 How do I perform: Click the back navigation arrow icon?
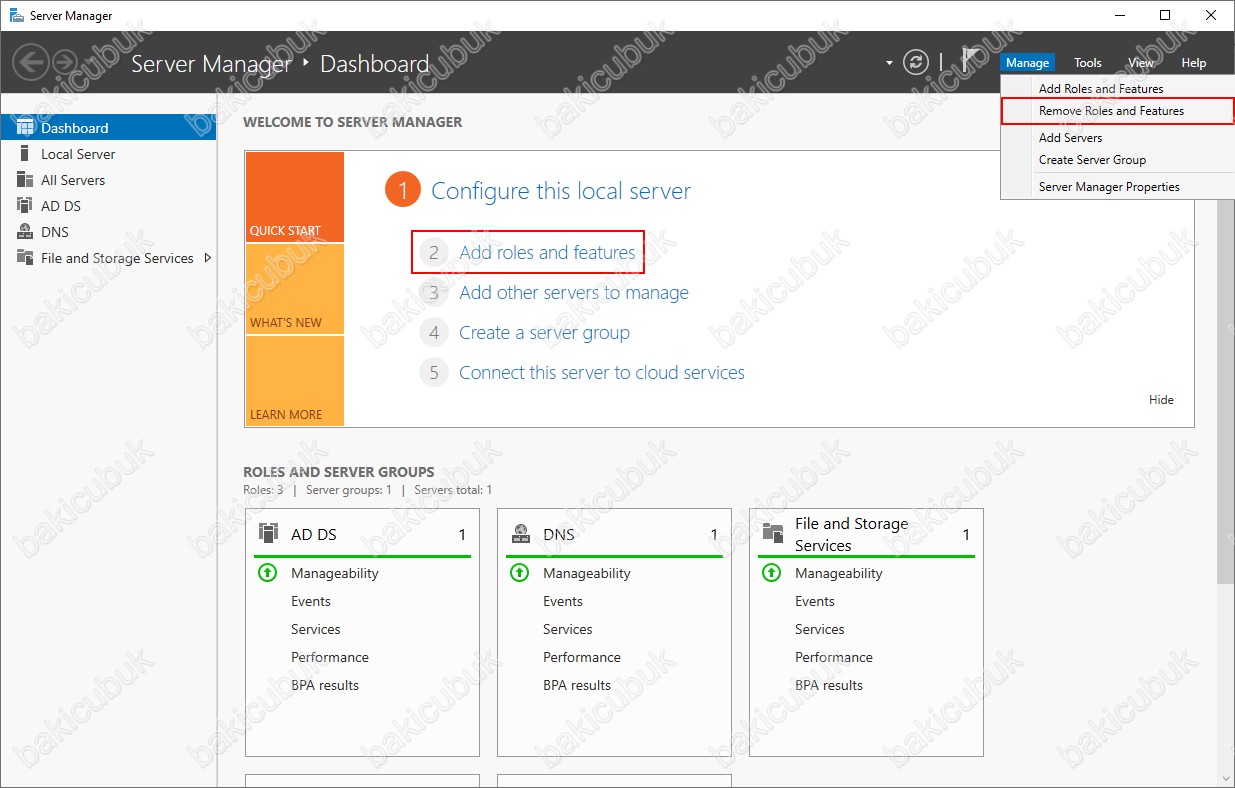click(31, 63)
